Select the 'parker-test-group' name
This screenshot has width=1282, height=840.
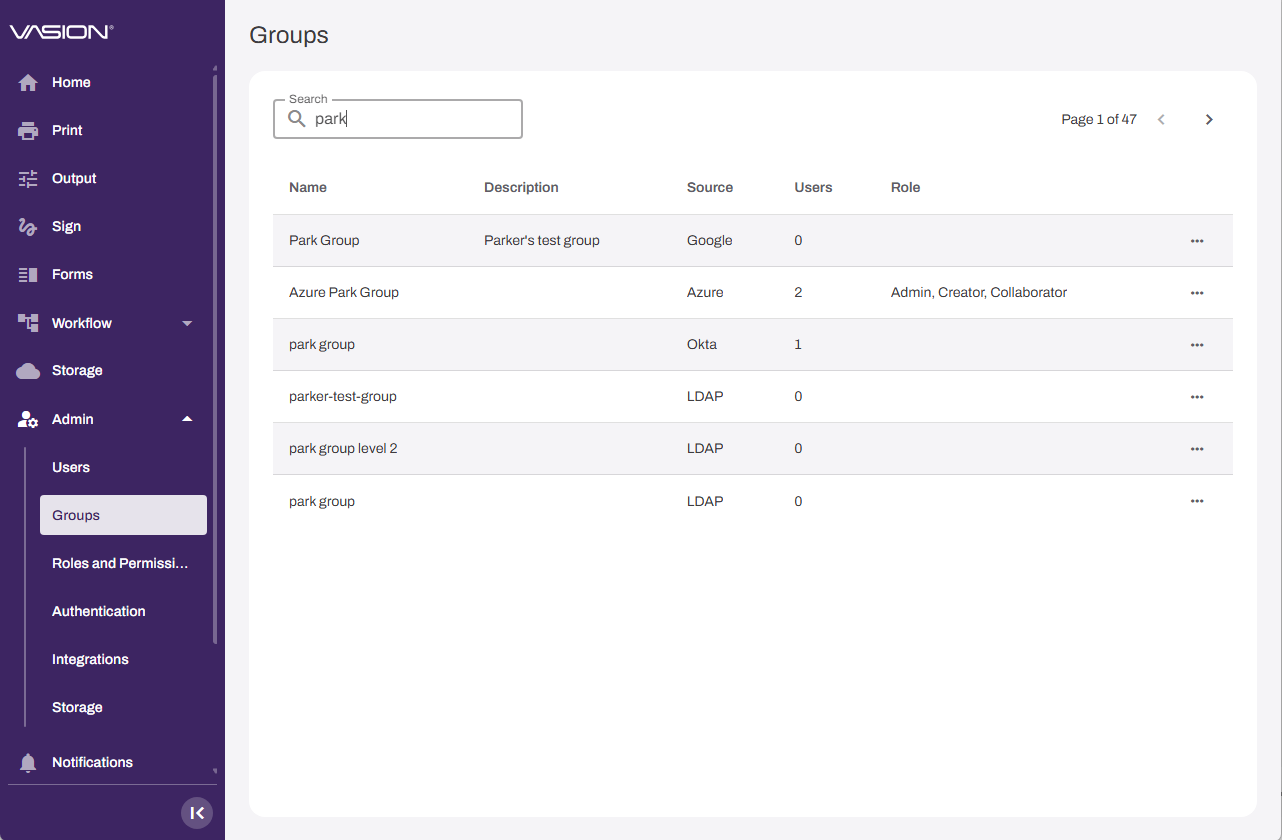(343, 397)
